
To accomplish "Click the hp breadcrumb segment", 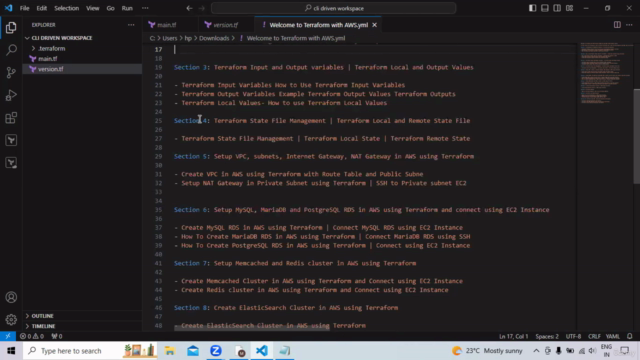I will click(x=188, y=38).
